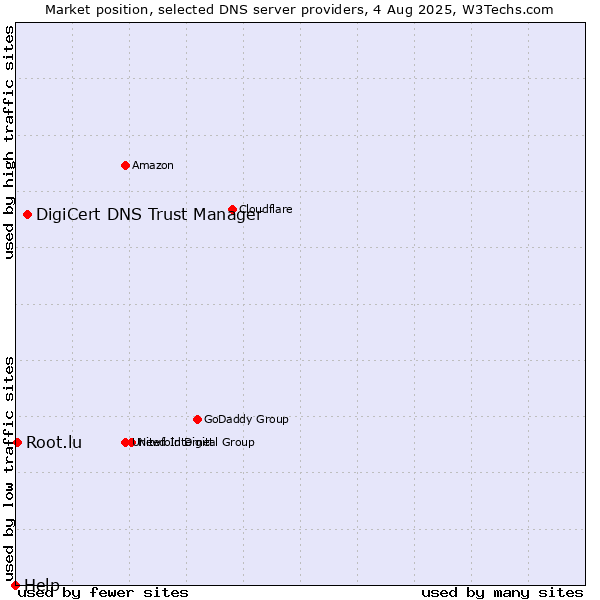Click the 'used by many sites' axis label
Viewport: 600px width, 600px height.
click(x=502, y=593)
